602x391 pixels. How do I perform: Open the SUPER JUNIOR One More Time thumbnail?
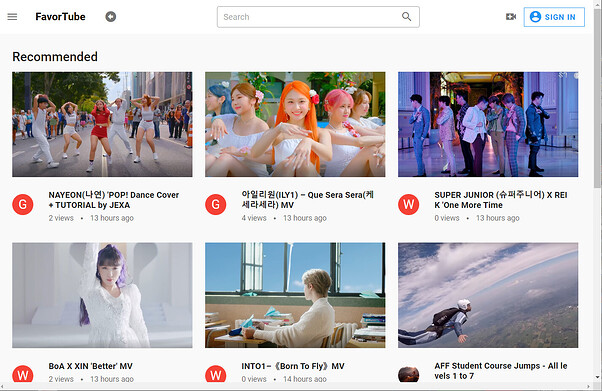(x=488, y=124)
